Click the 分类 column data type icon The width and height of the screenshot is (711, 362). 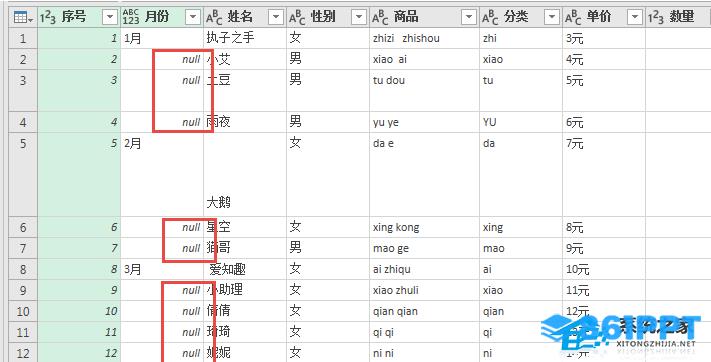tap(491, 17)
